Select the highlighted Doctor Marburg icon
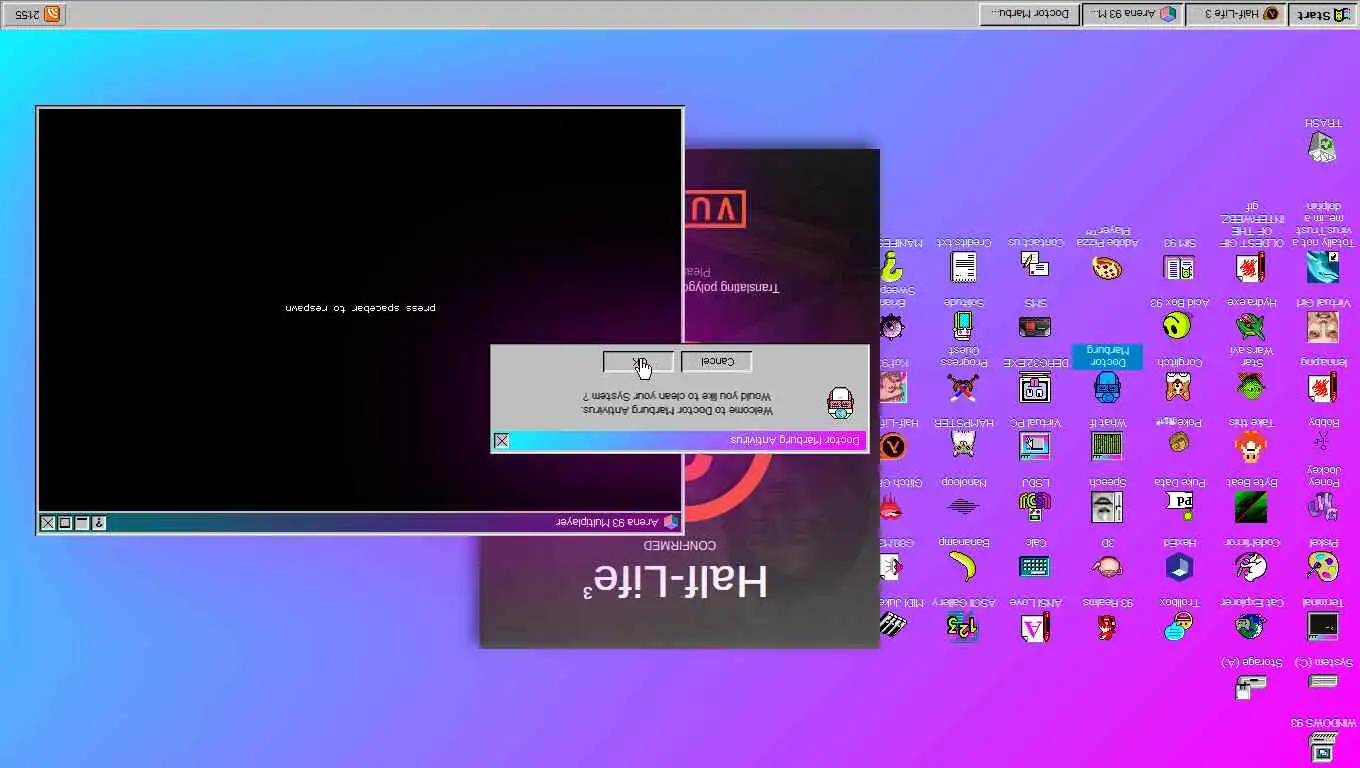This screenshot has width=1360, height=768. [1107, 386]
